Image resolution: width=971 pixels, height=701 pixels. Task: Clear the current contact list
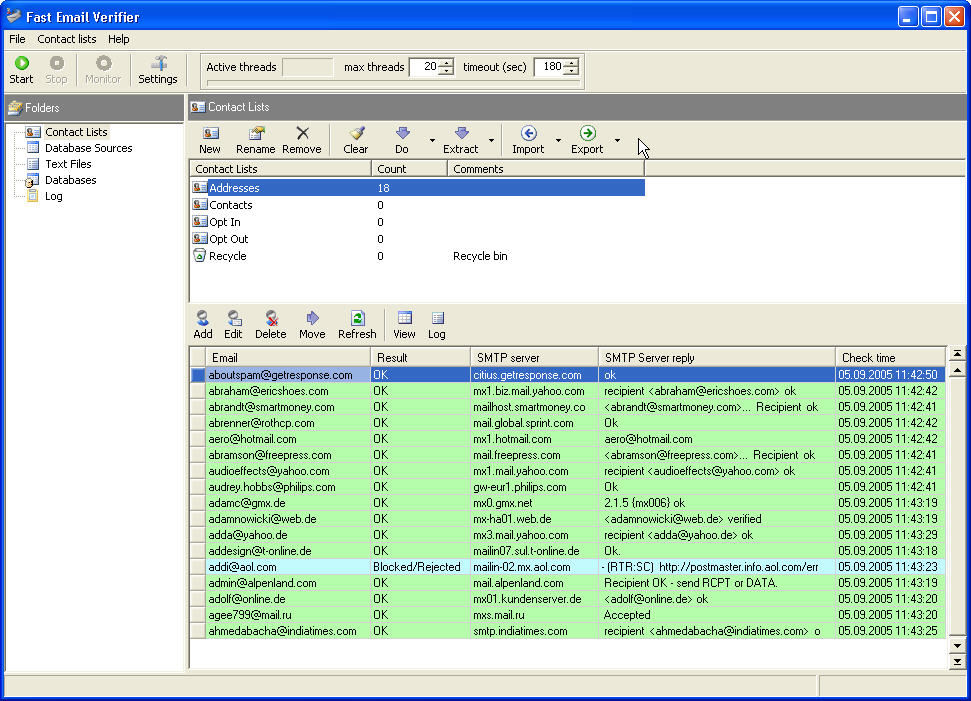[x=355, y=139]
